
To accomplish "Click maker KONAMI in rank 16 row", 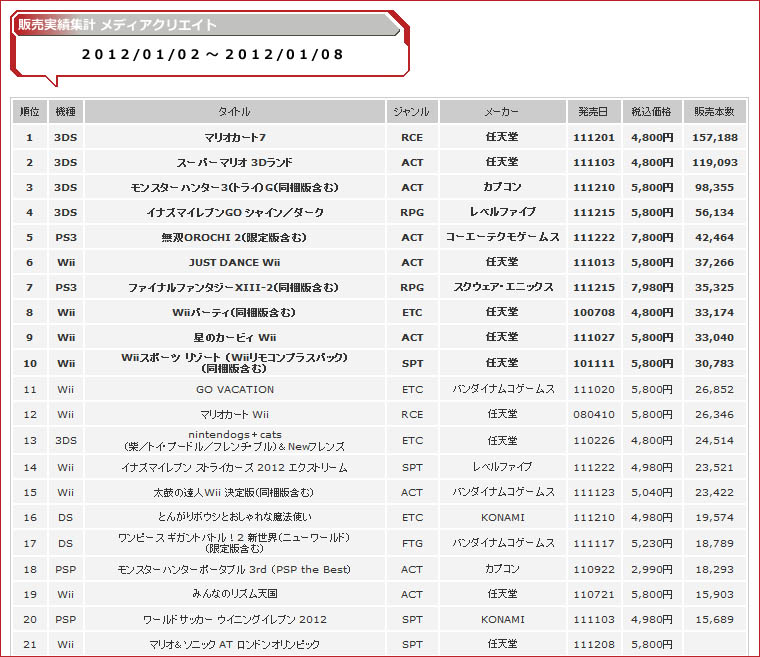I will pyautogui.click(x=503, y=517).
